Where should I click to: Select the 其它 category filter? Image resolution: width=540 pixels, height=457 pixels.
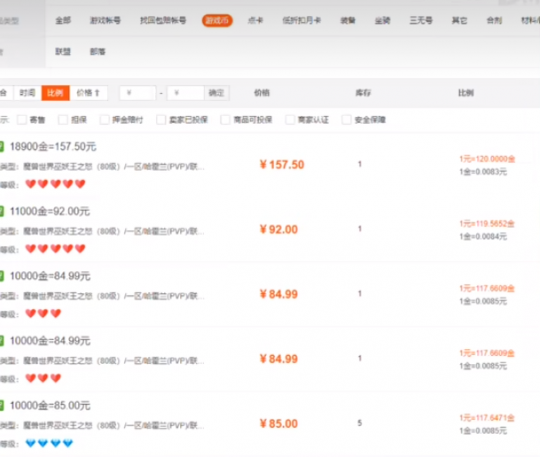click(459, 20)
